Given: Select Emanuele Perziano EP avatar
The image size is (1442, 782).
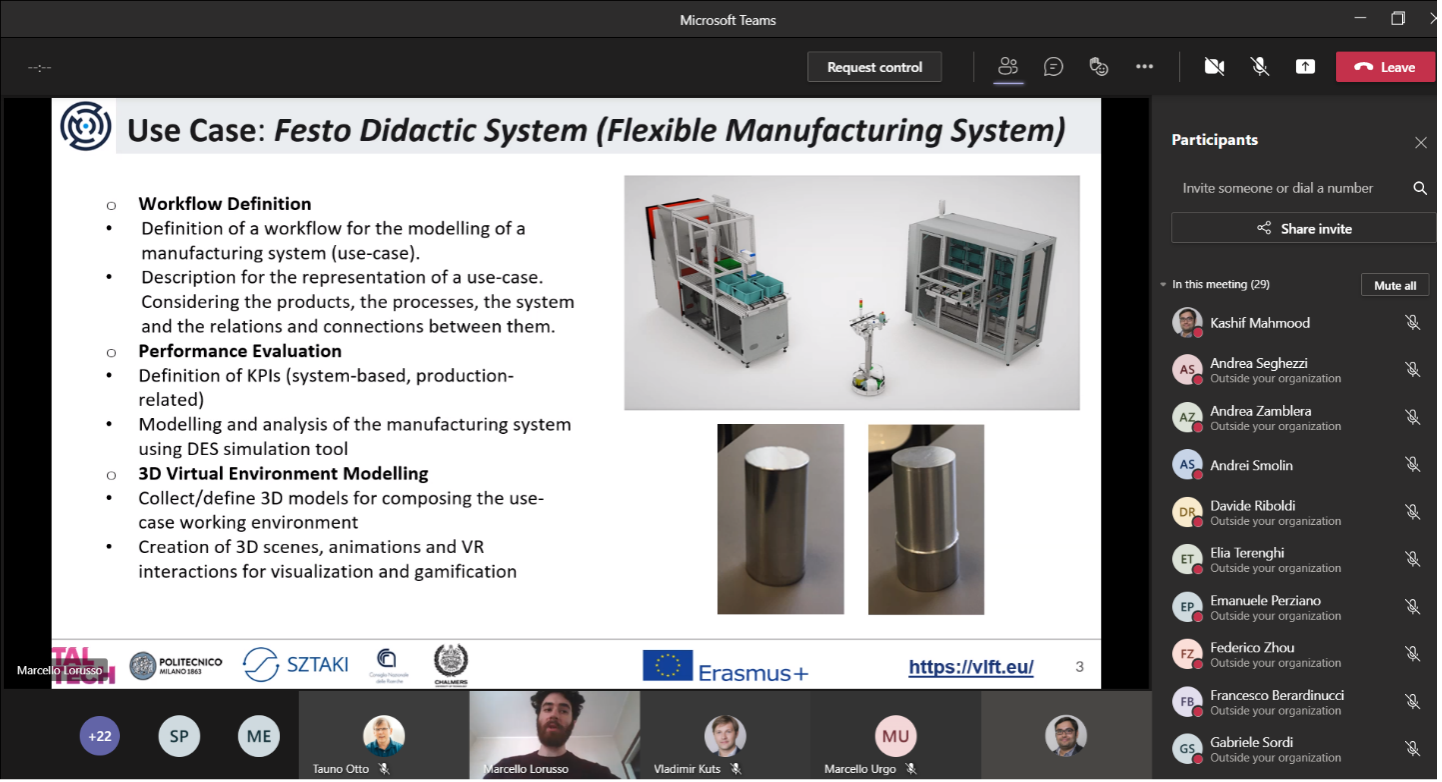Looking at the screenshot, I should [x=1187, y=607].
